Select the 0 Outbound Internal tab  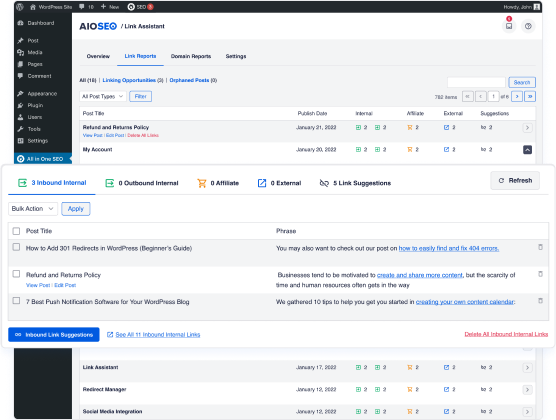pyautogui.click(x=142, y=183)
